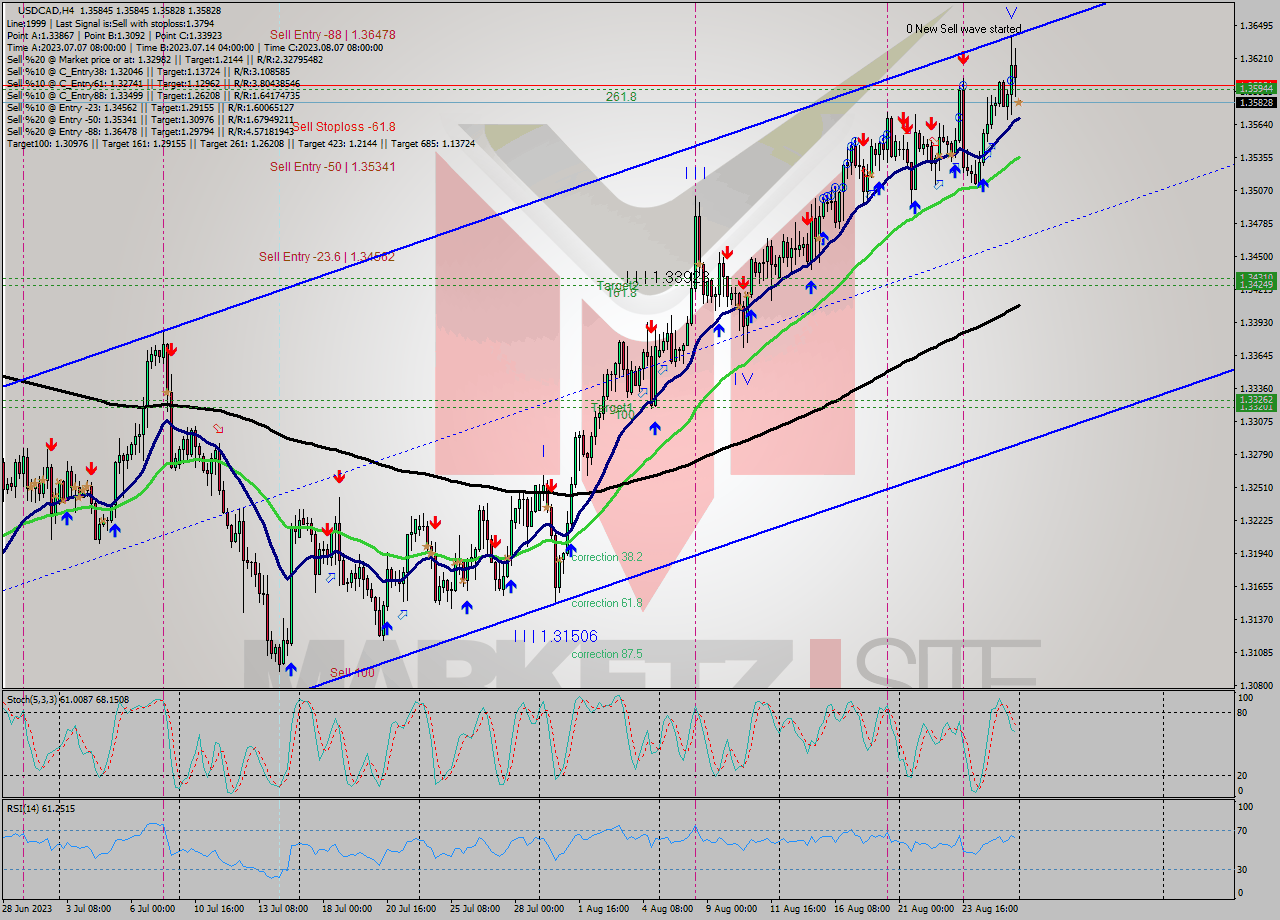The width and height of the screenshot is (1280, 920).
Task: Click the 1.35640 price axis value
Action: [x=1256, y=125]
